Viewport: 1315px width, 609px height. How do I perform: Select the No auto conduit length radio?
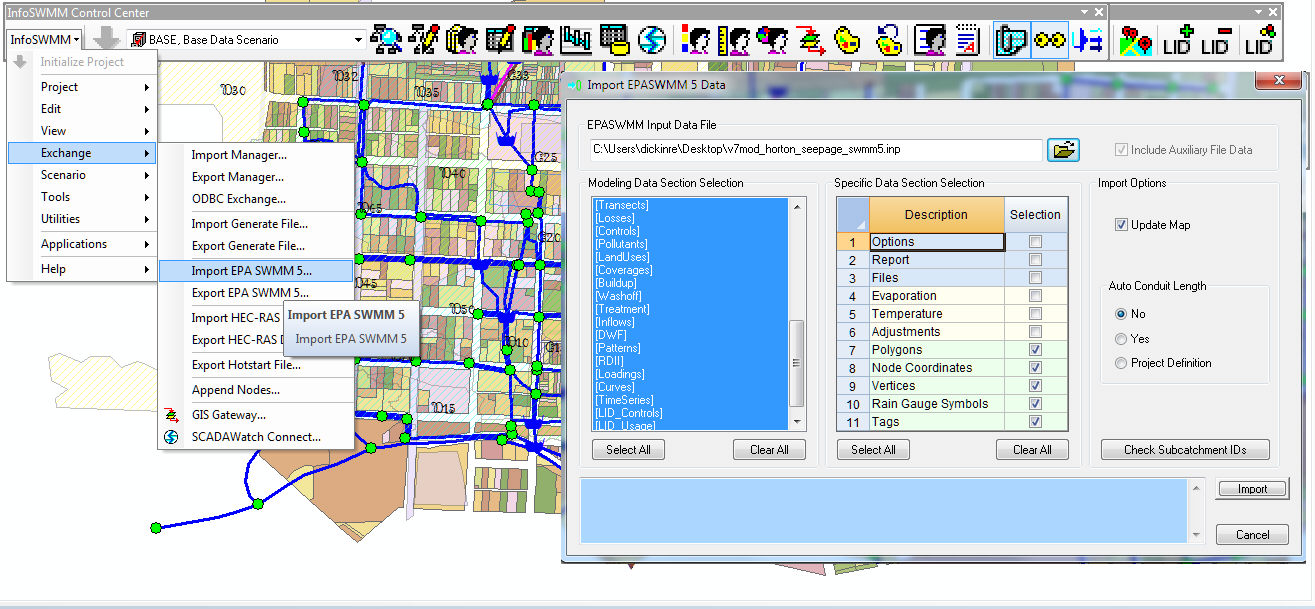[x=1121, y=314]
